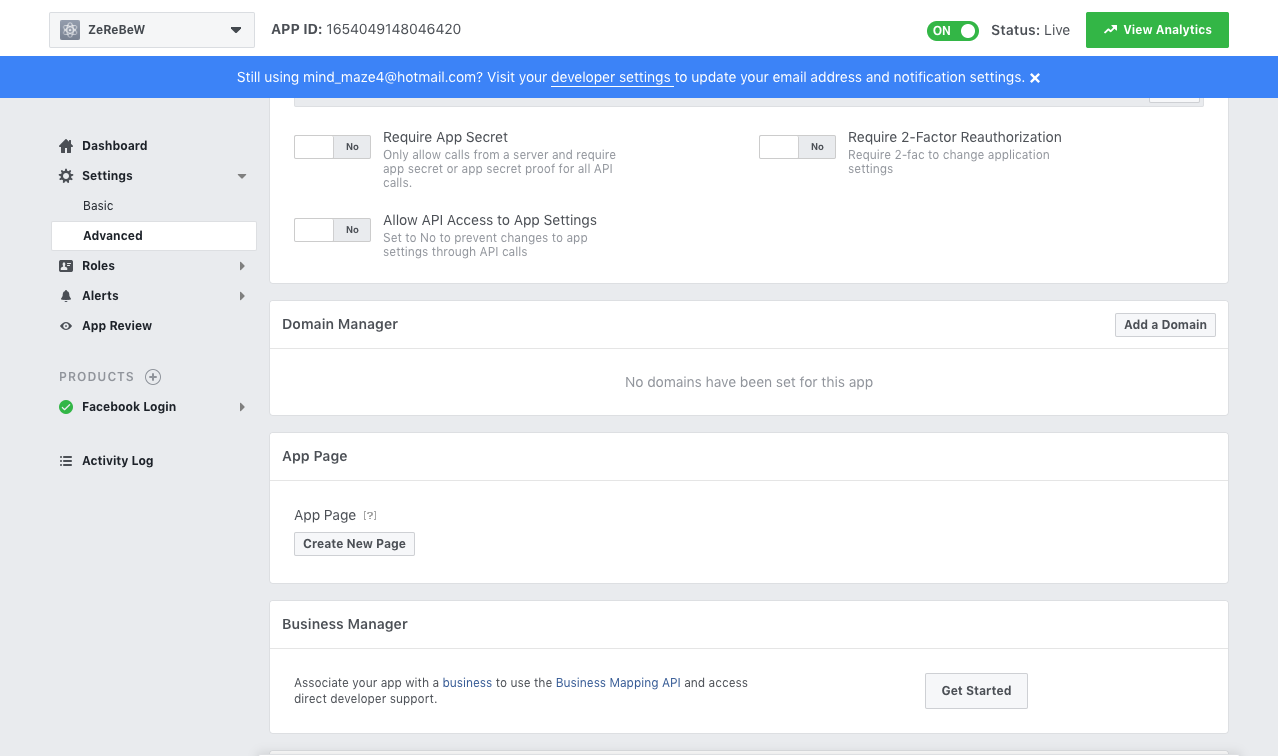The height and width of the screenshot is (756, 1278).
Task: Click the Add a Domain button
Action: click(x=1165, y=325)
